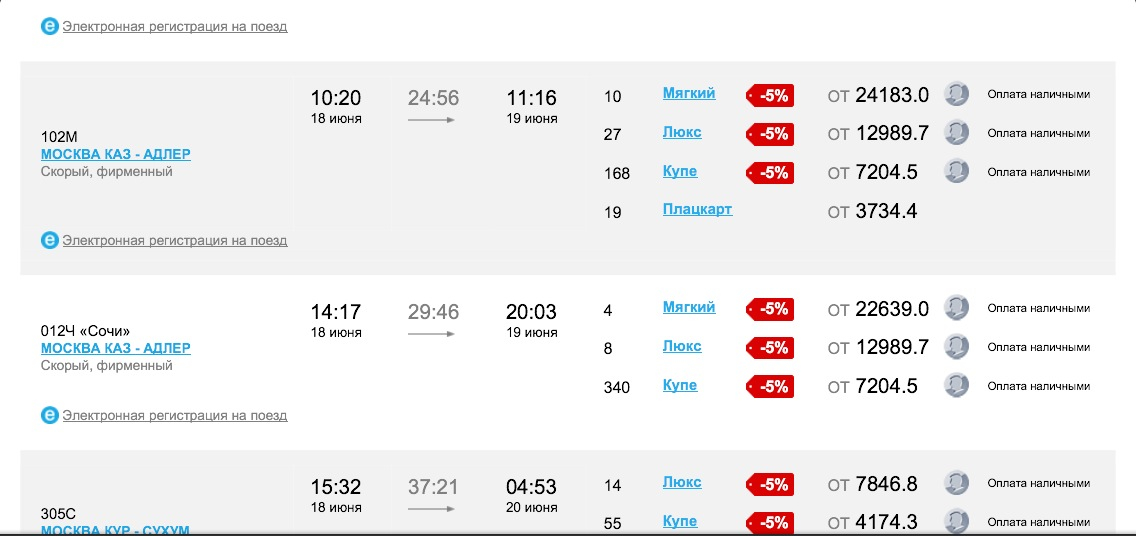Select Люкс class for train 102М
Viewport: 1136px width, 536px height.
pyautogui.click(x=682, y=132)
